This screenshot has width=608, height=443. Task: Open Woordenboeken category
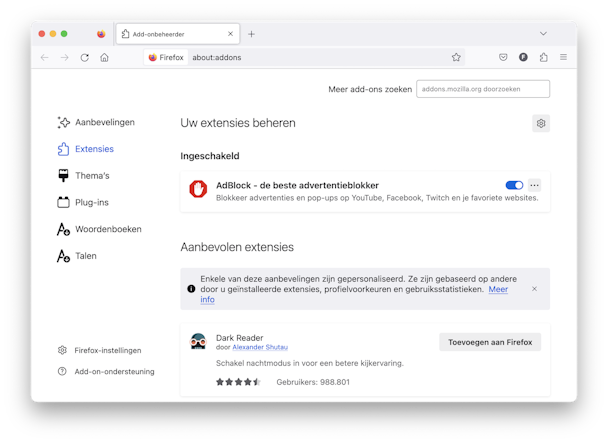[99, 229]
